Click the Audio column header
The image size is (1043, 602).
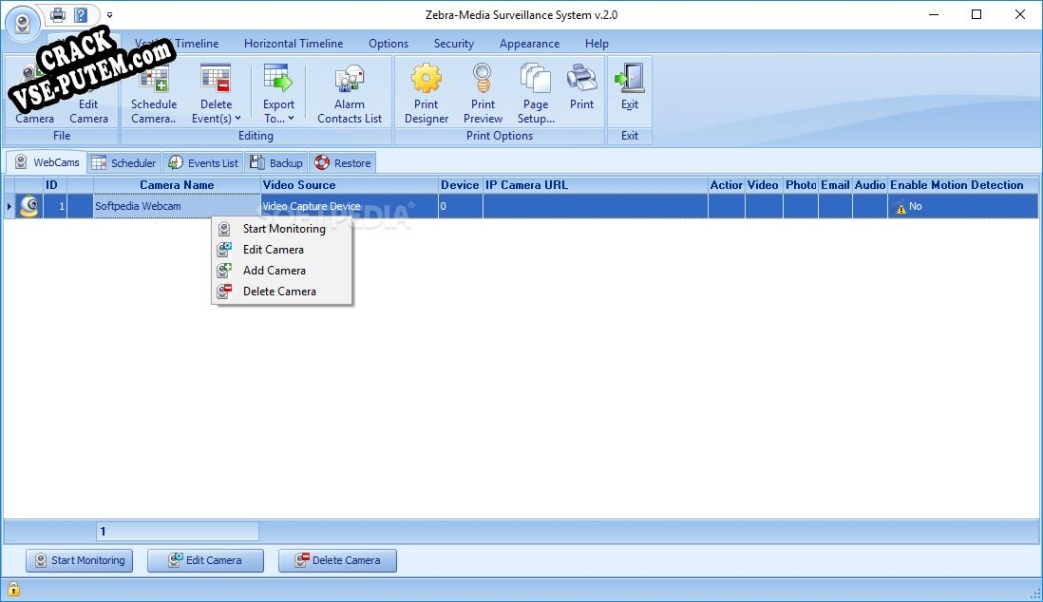tap(869, 185)
